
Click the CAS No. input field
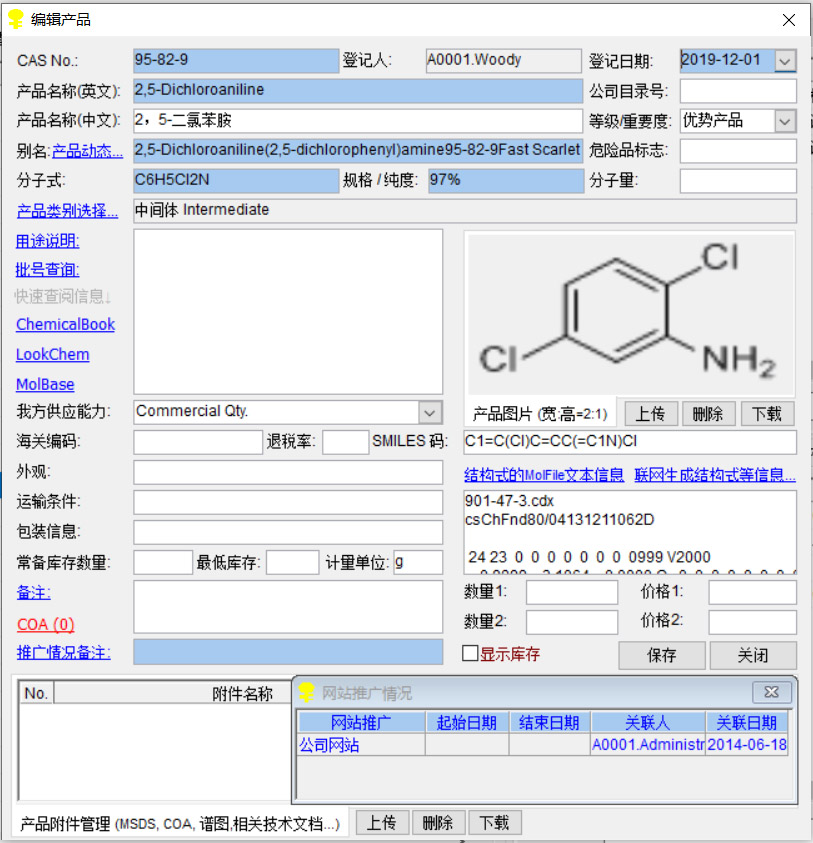(236, 61)
